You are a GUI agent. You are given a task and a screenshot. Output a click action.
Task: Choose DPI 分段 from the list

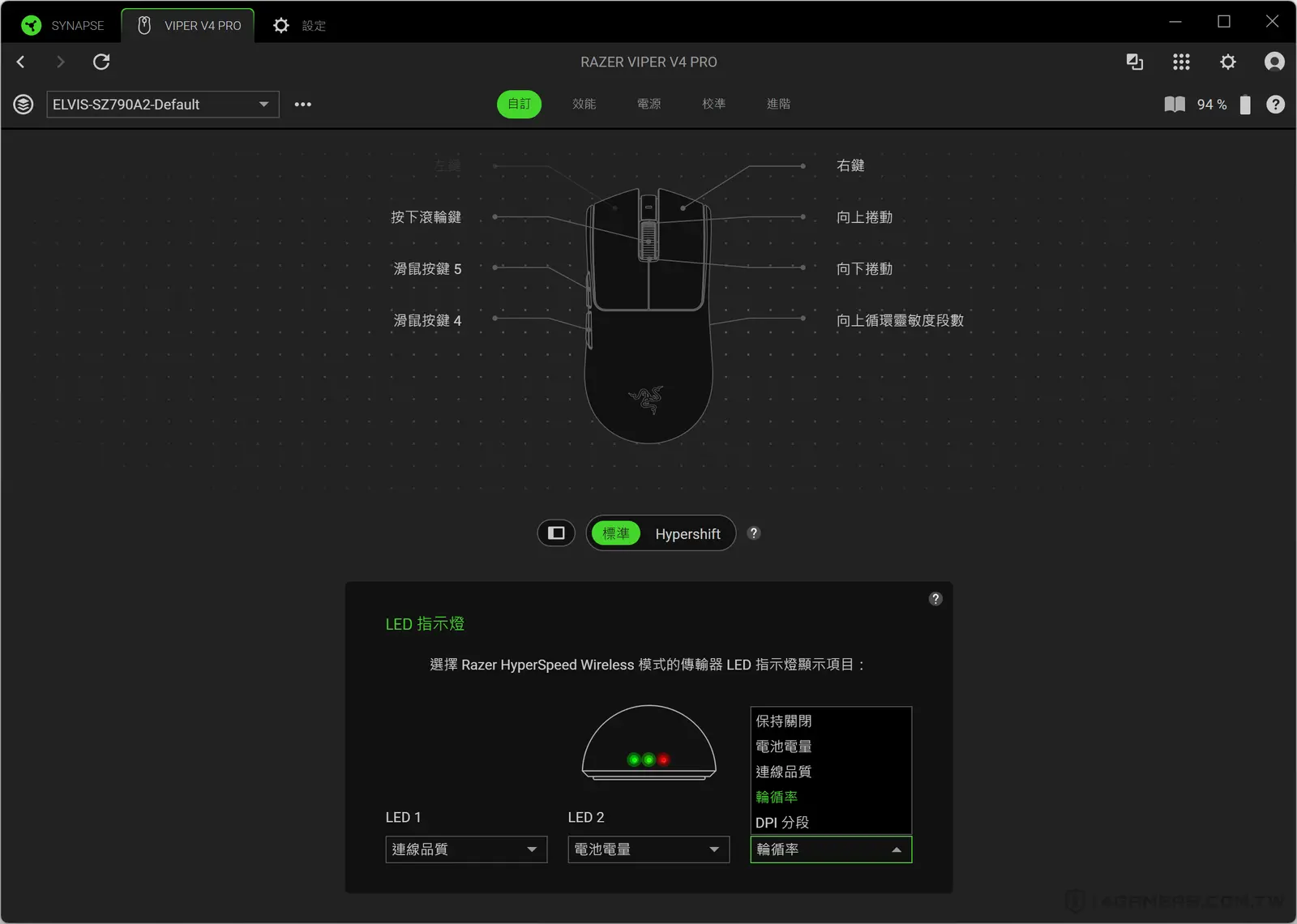tap(831, 822)
